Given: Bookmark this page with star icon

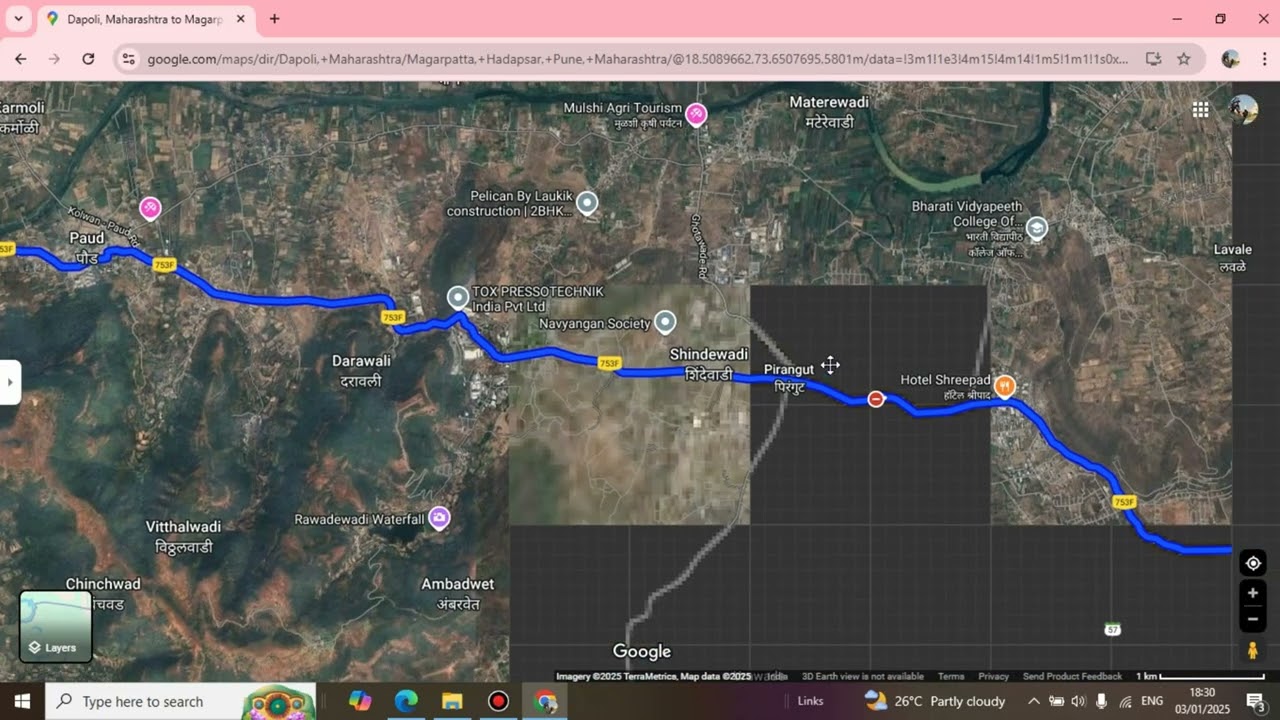Looking at the screenshot, I should (1184, 59).
